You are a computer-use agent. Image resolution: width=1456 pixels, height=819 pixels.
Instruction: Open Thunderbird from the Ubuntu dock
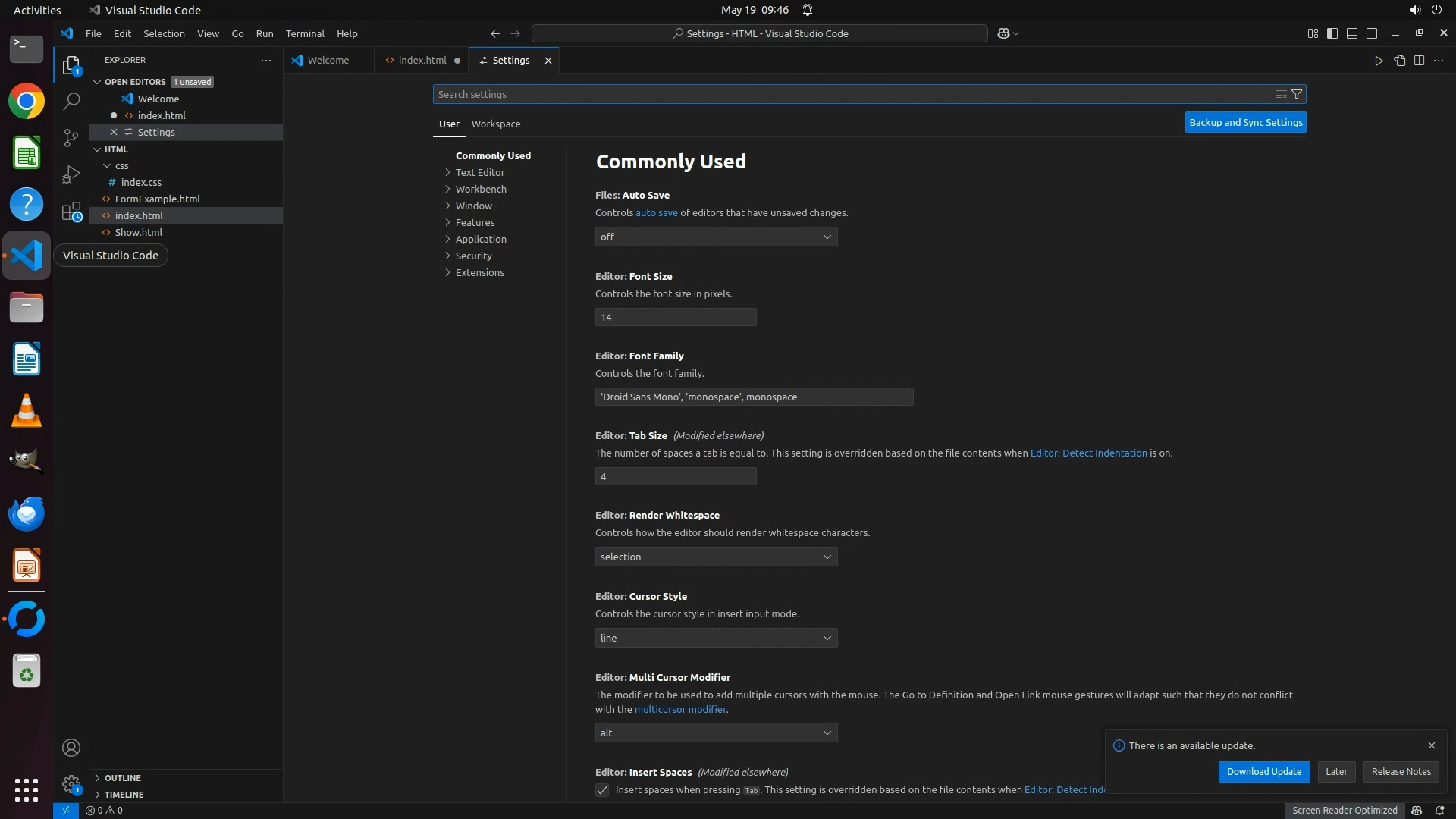pyautogui.click(x=27, y=514)
